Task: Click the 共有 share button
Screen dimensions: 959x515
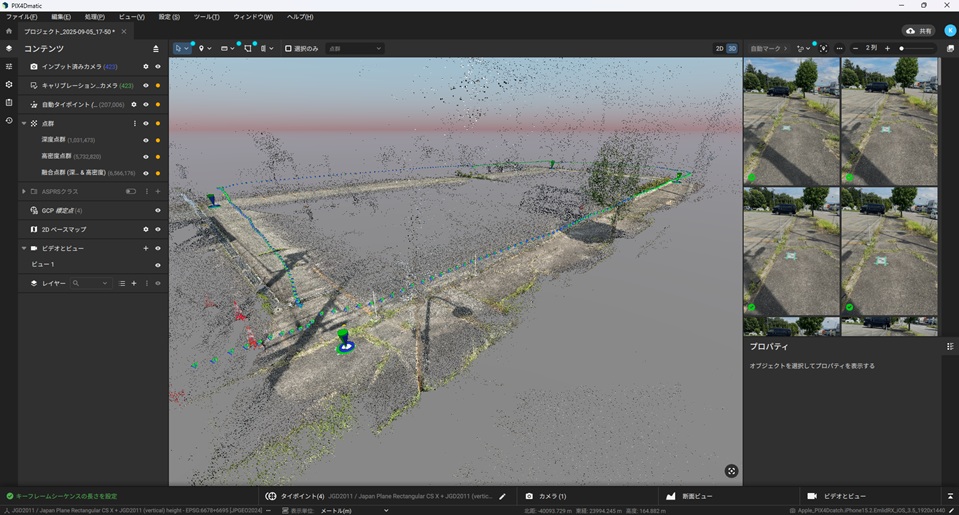Action: (921, 31)
